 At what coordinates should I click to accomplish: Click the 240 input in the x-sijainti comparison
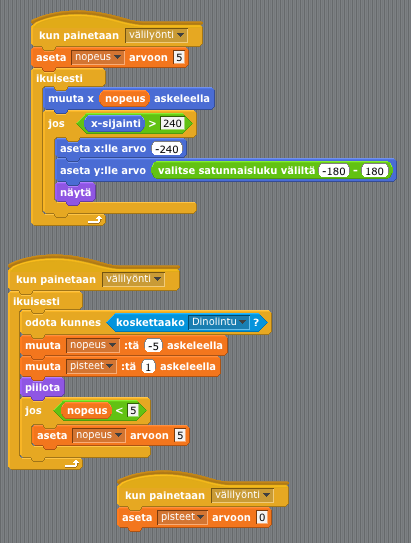[x=172, y=124]
